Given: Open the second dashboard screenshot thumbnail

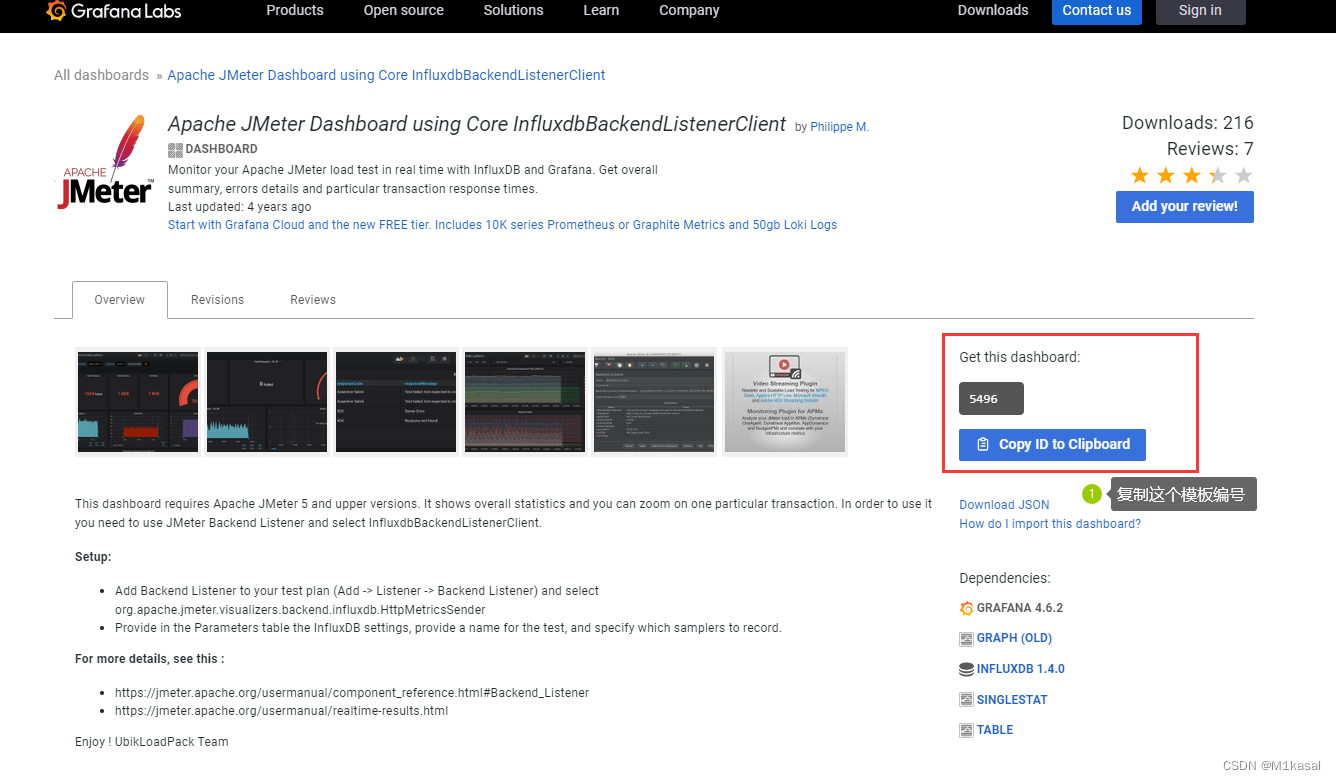Looking at the screenshot, I should coord(267,402).
